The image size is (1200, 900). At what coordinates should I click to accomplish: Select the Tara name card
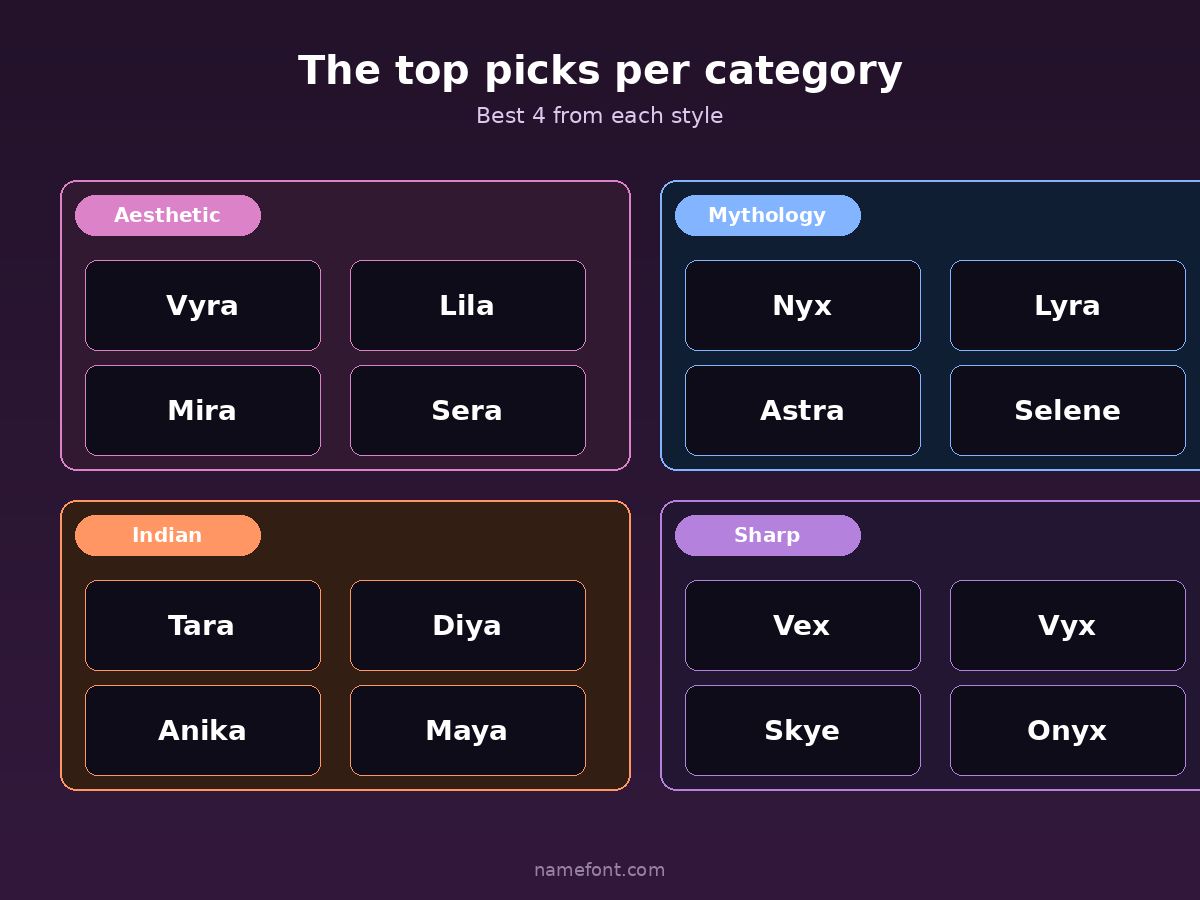click(203, 626)
